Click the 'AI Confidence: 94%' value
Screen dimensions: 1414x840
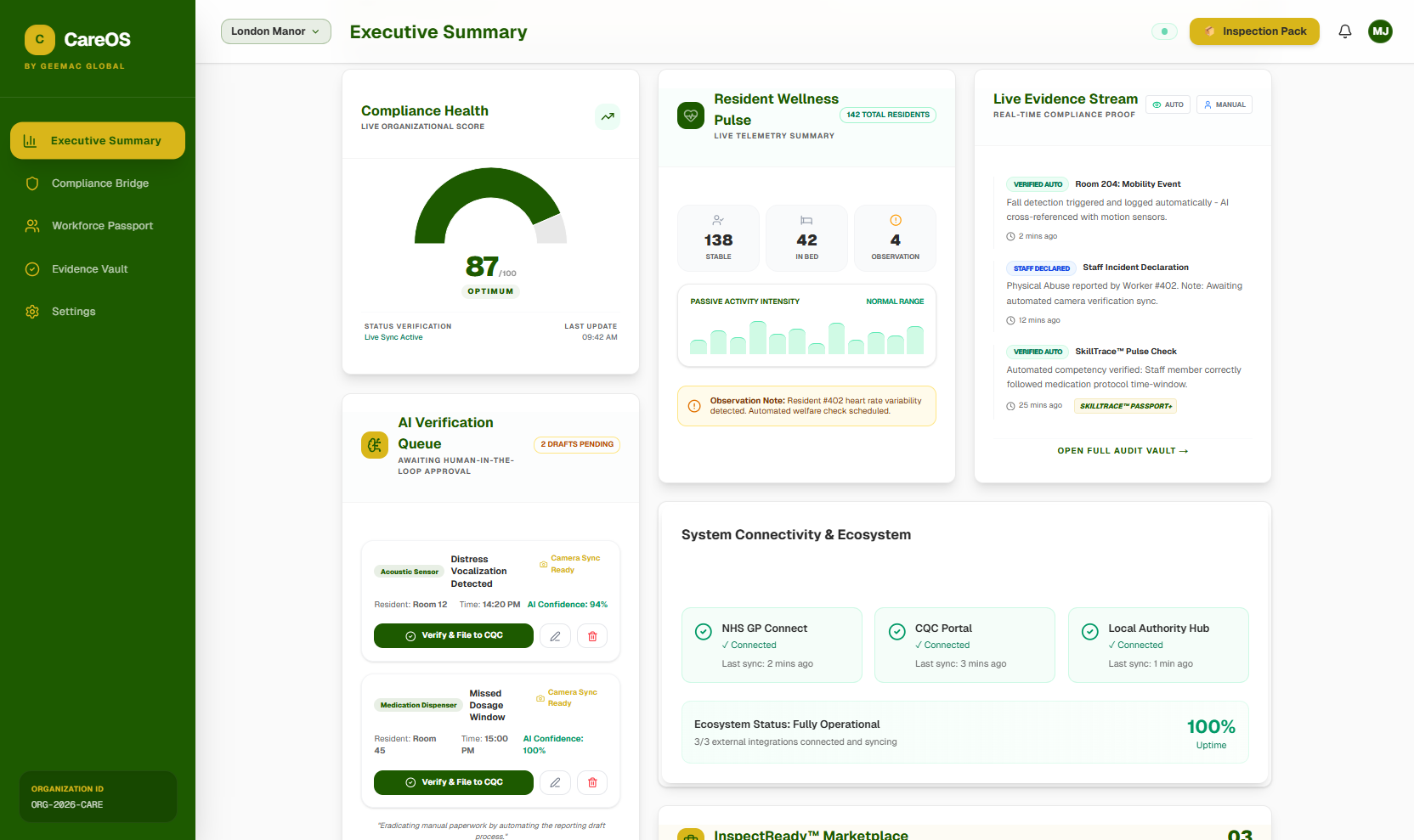pos(568,605)
